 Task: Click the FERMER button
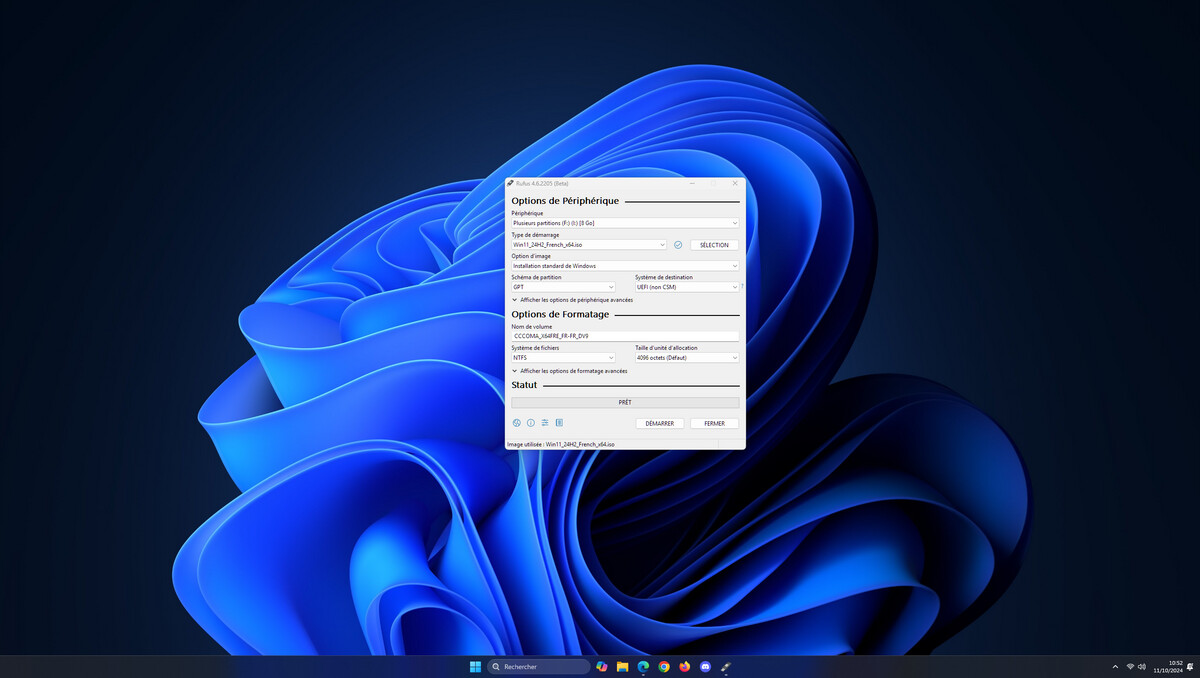pos(714,423)
